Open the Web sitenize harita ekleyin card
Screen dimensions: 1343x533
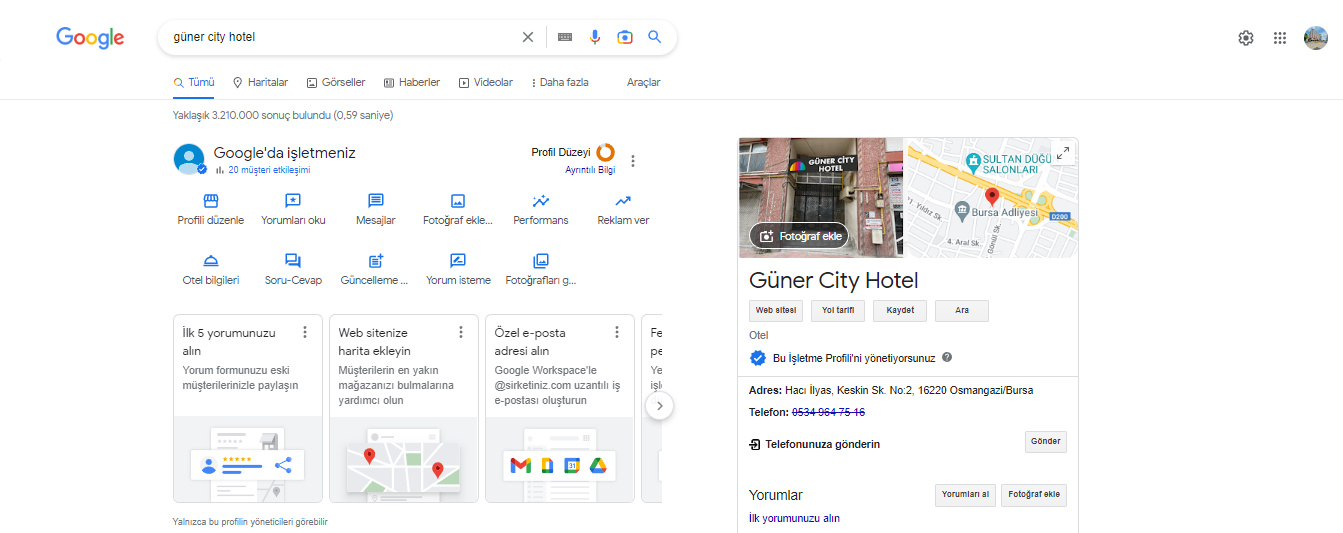404,408
